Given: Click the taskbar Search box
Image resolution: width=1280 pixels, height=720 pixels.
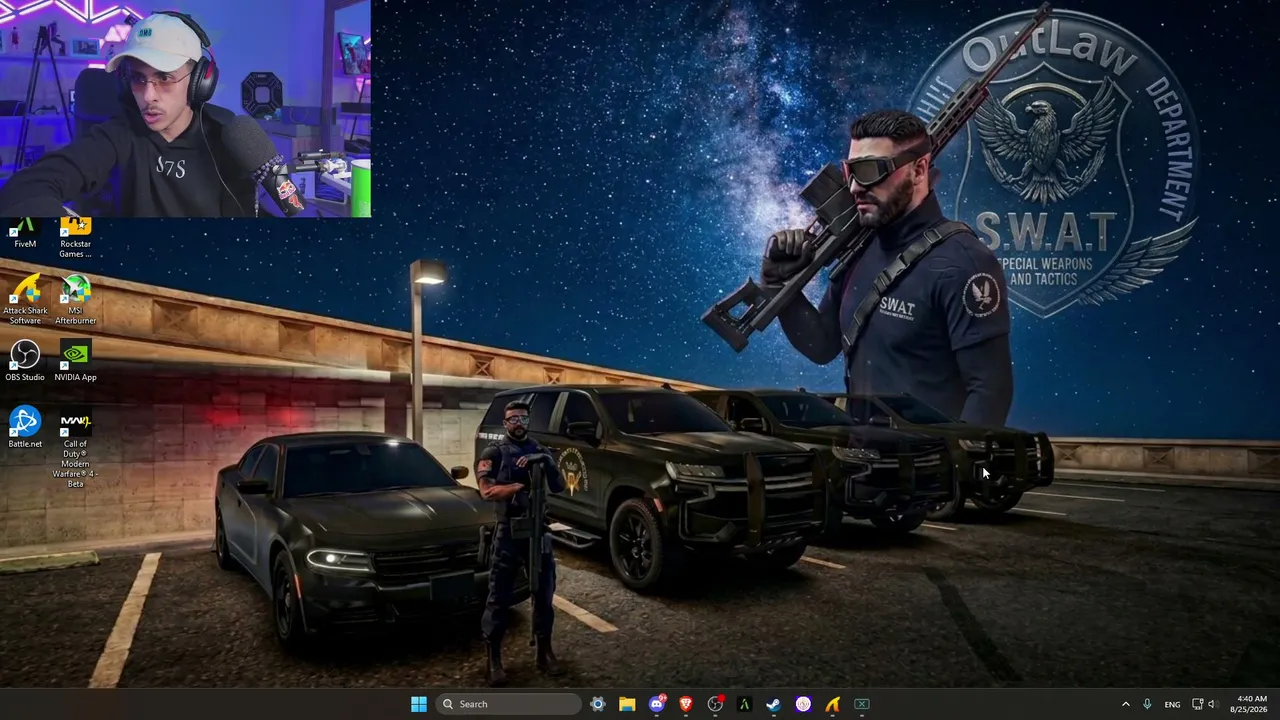Looking at the screenshot, I should pos(509,704).
